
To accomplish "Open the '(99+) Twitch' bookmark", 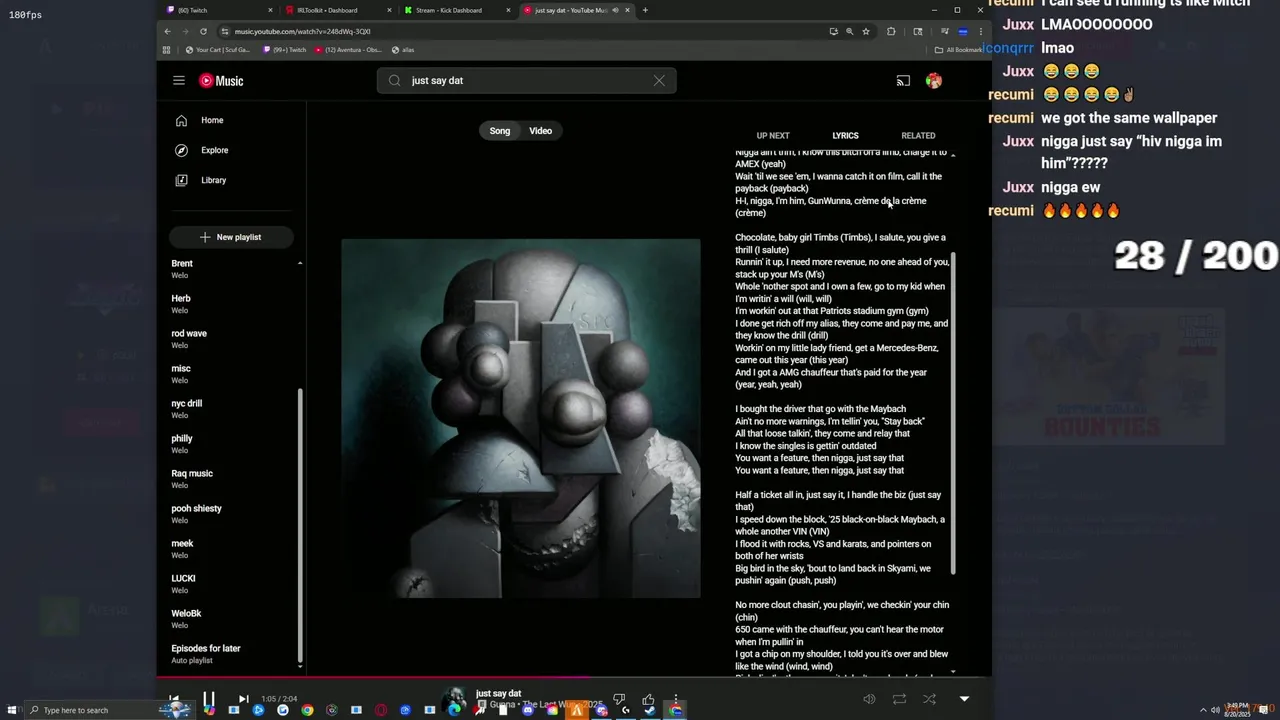I will [x=285, y=49].
